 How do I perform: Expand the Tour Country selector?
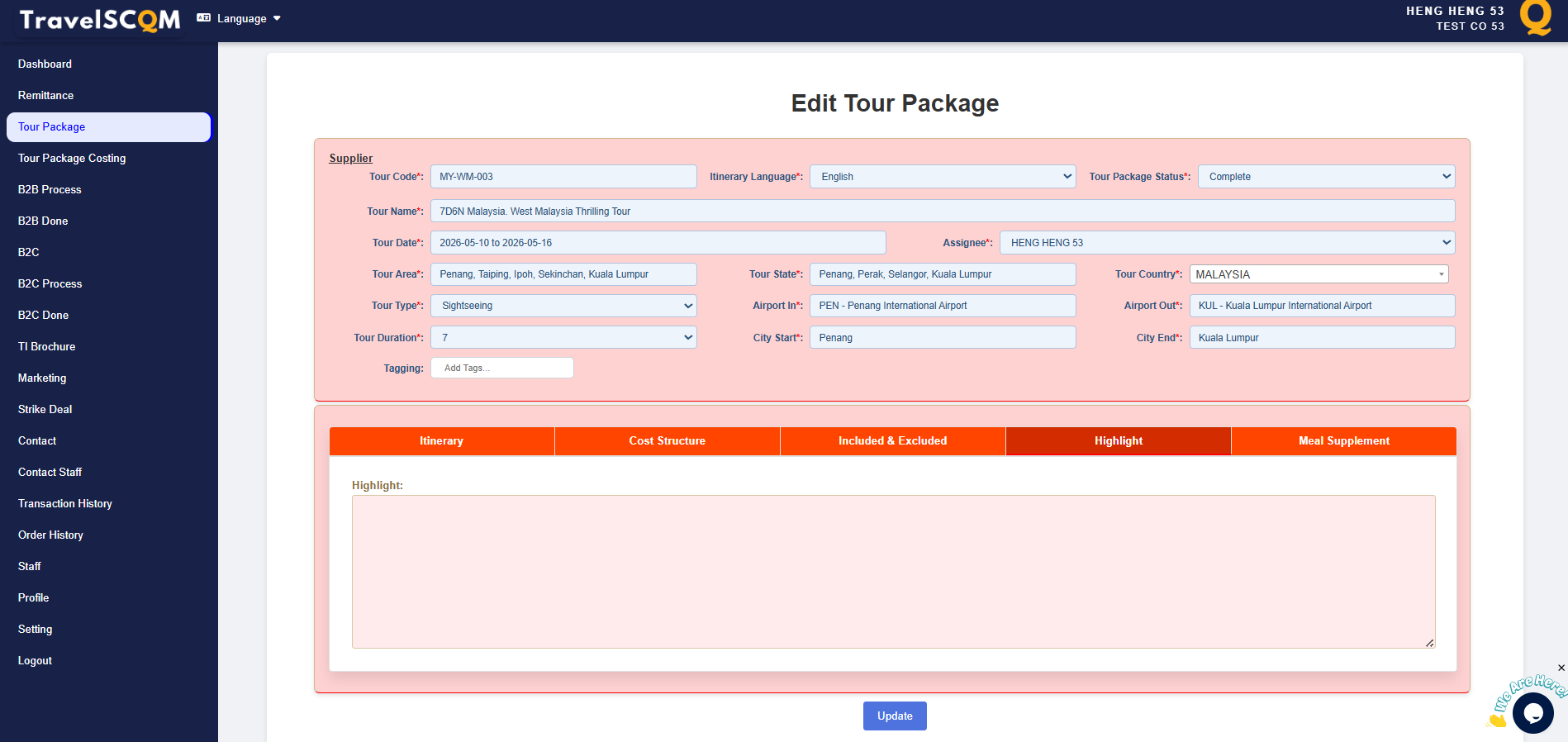1319,274
